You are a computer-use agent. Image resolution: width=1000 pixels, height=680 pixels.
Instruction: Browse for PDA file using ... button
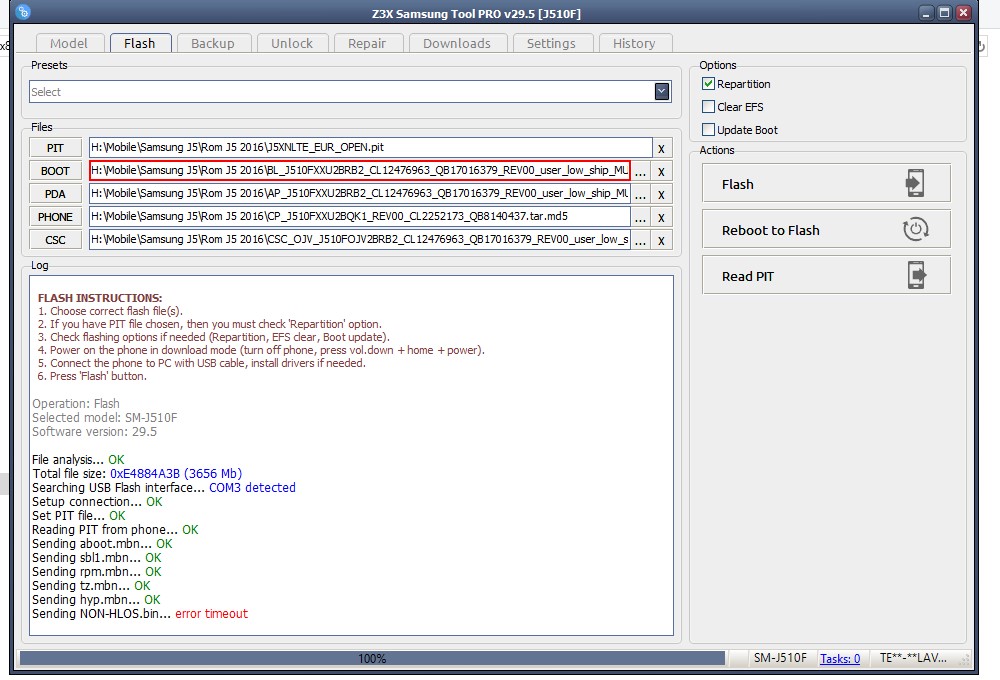click(640, 194)
